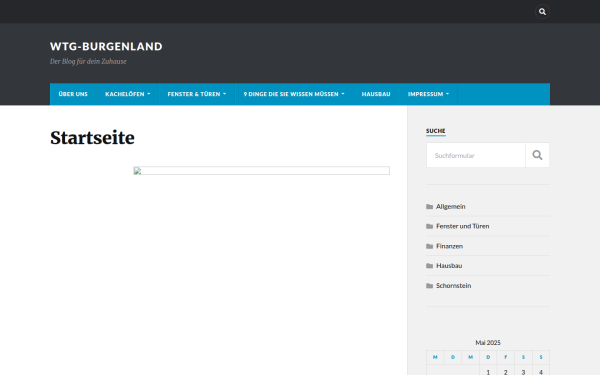Focus the Suchformular search field
The height and width of the screenshot is (375, 600).
(476, 155)
